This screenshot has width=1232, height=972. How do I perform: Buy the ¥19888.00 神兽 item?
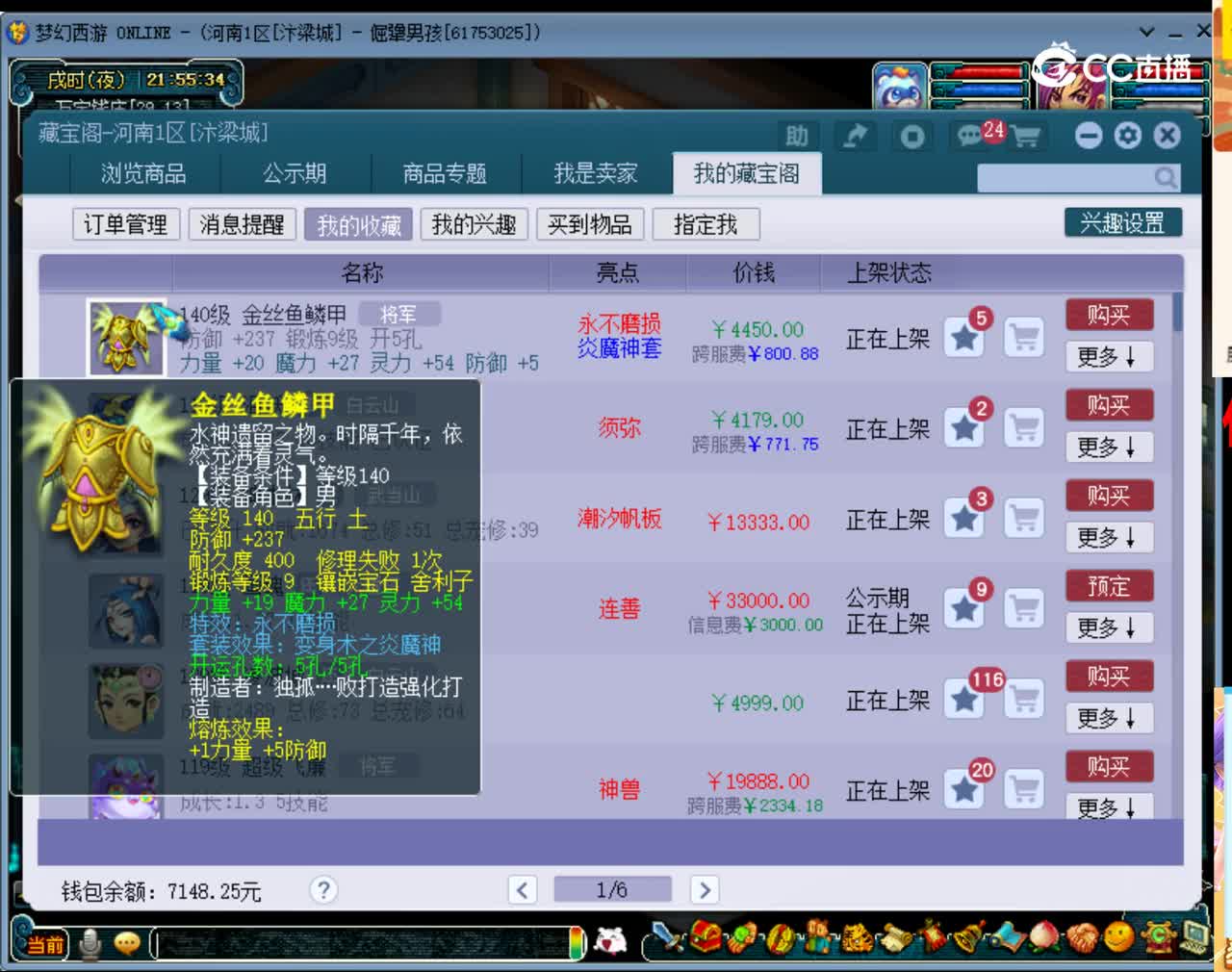(x=1109, y=768)
